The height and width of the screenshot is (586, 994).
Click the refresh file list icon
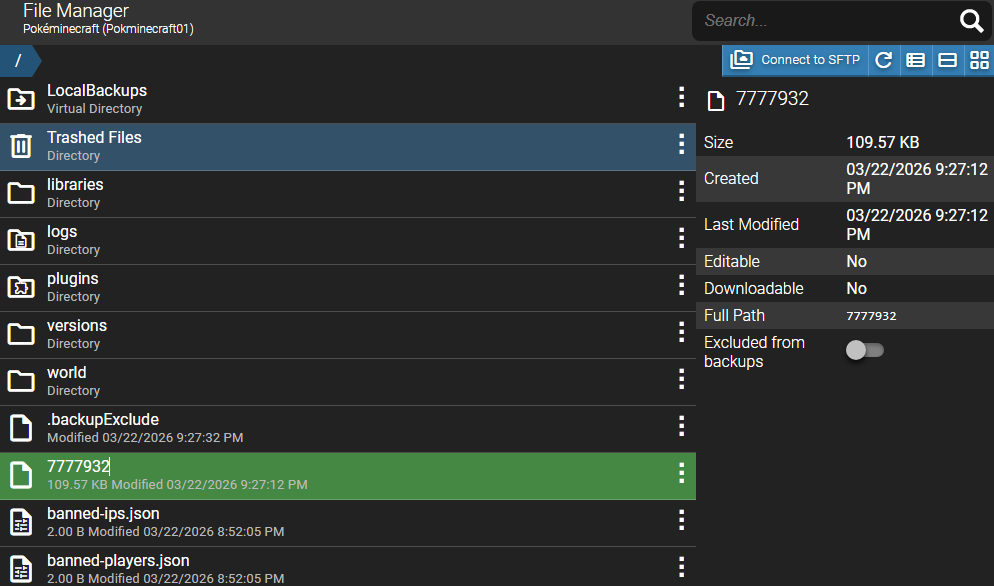pos(883,60)
